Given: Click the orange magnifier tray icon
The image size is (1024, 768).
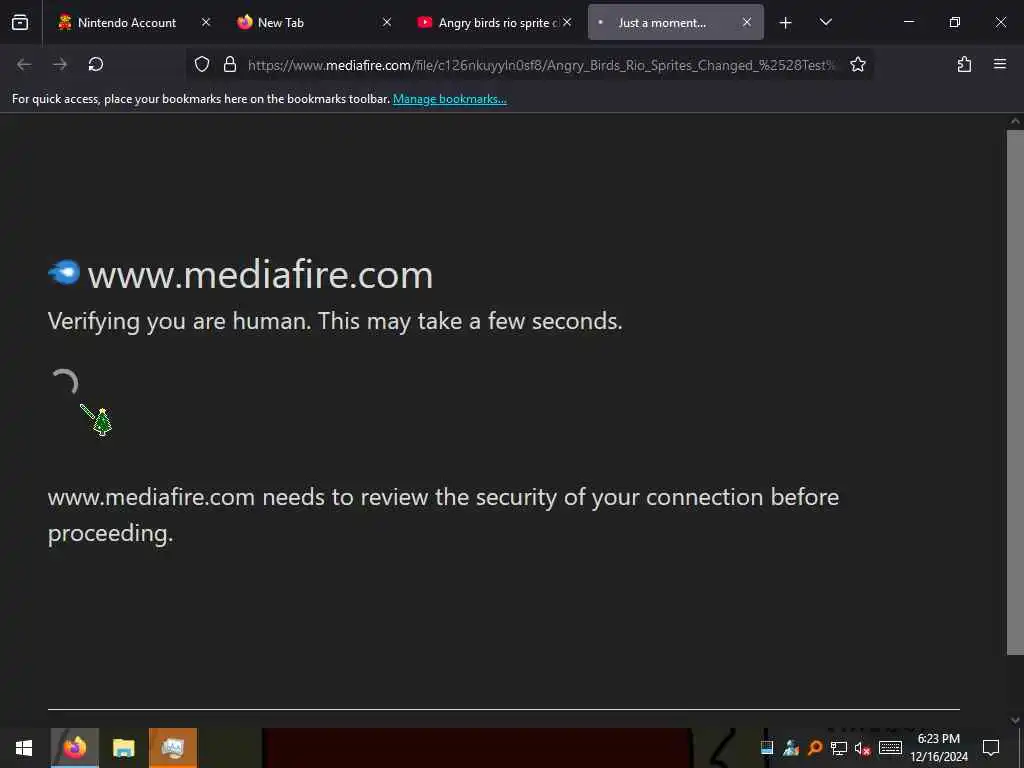Looking at the screenshot, I should pyautogui.click(x=815, y=748).
